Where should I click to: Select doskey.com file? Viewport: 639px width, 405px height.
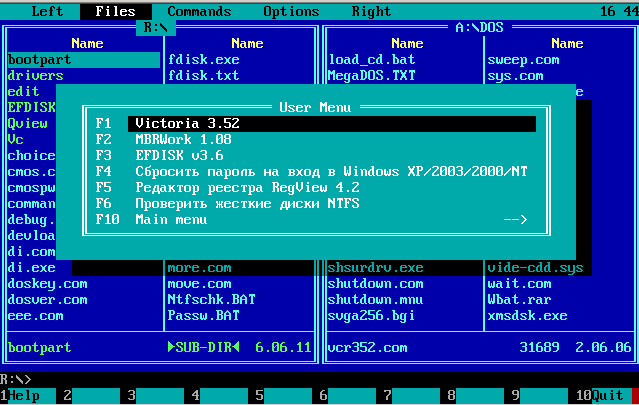47,284
